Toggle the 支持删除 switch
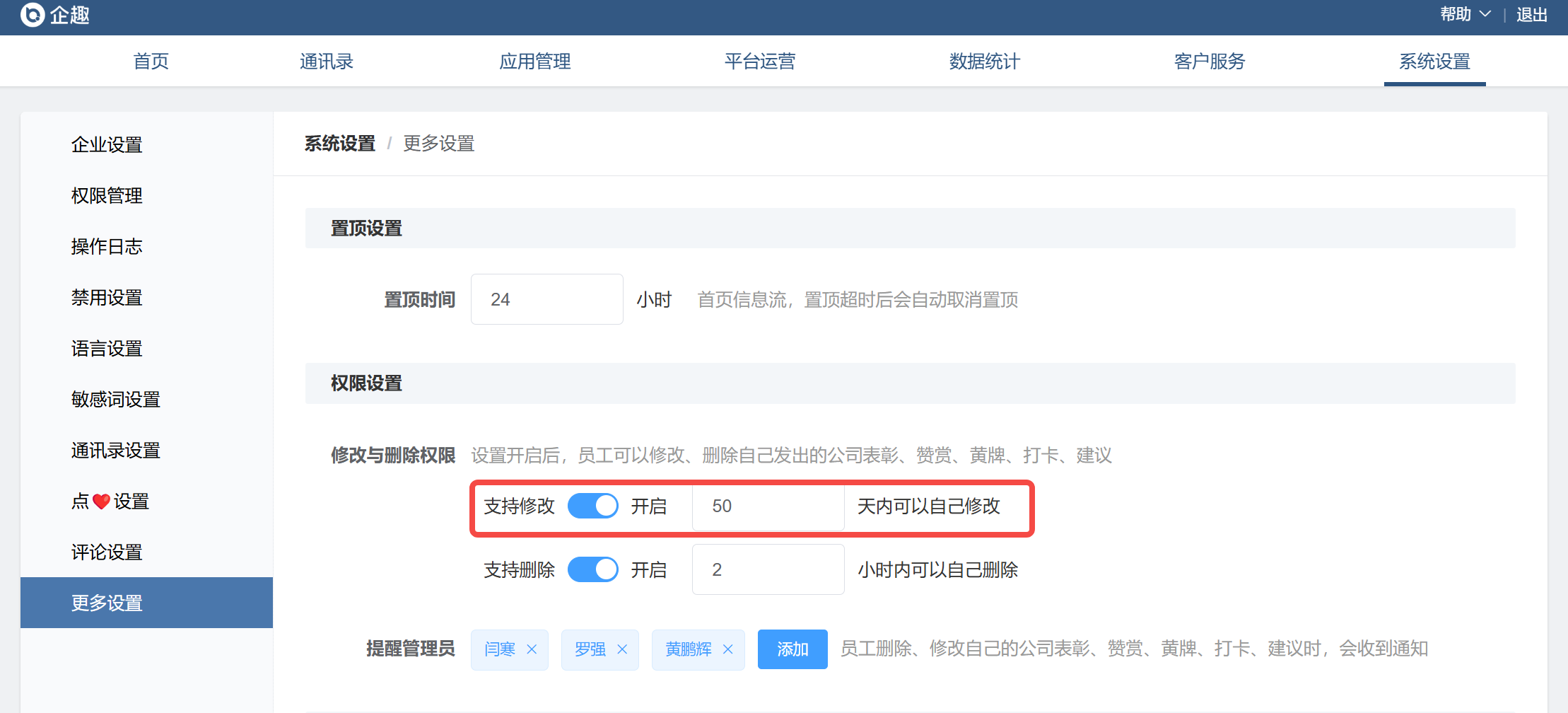This screenshot has width=1568, height=713. click(592, 570)
